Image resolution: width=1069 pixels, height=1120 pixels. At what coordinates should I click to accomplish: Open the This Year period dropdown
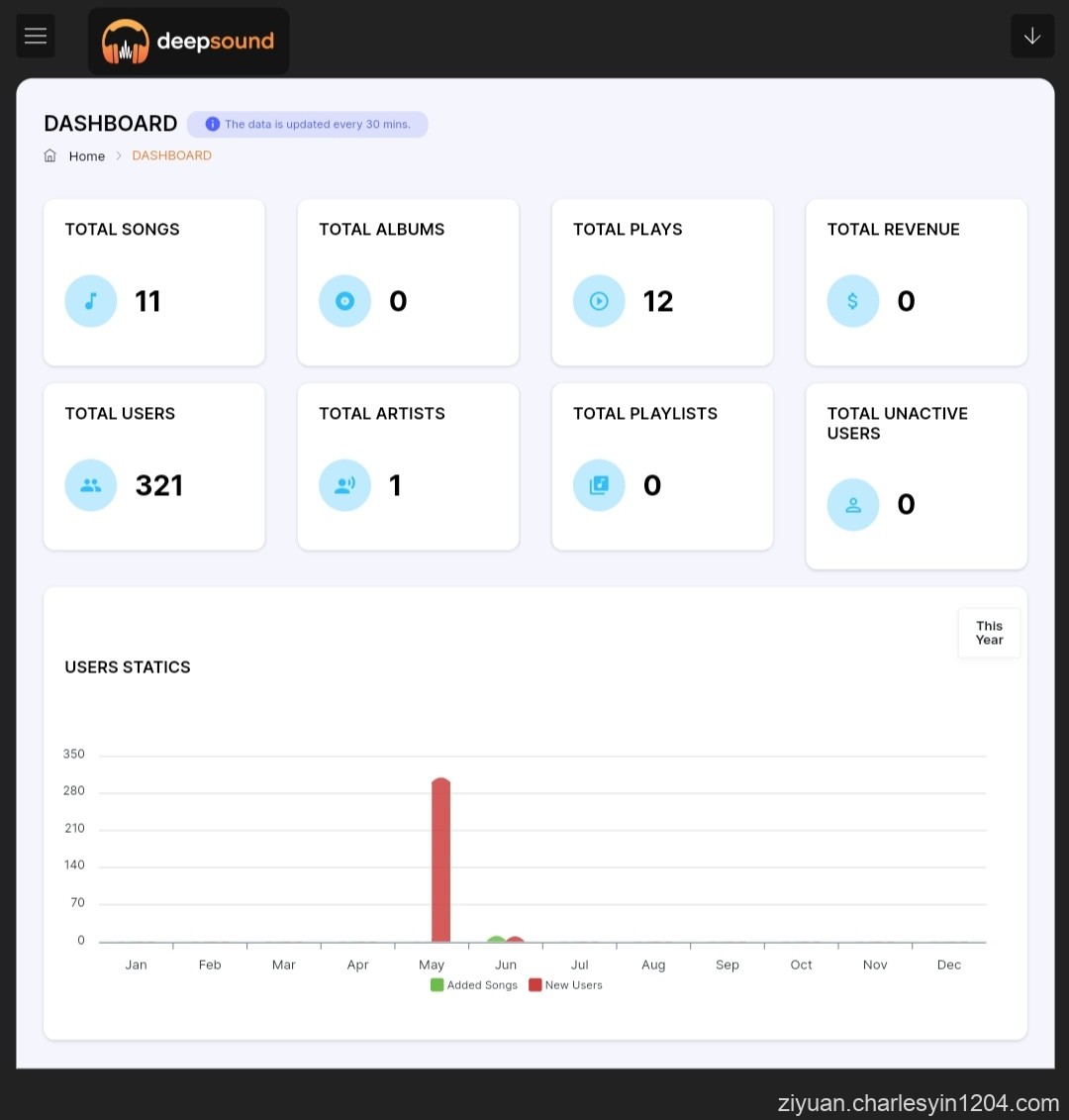tap(989, 633)
